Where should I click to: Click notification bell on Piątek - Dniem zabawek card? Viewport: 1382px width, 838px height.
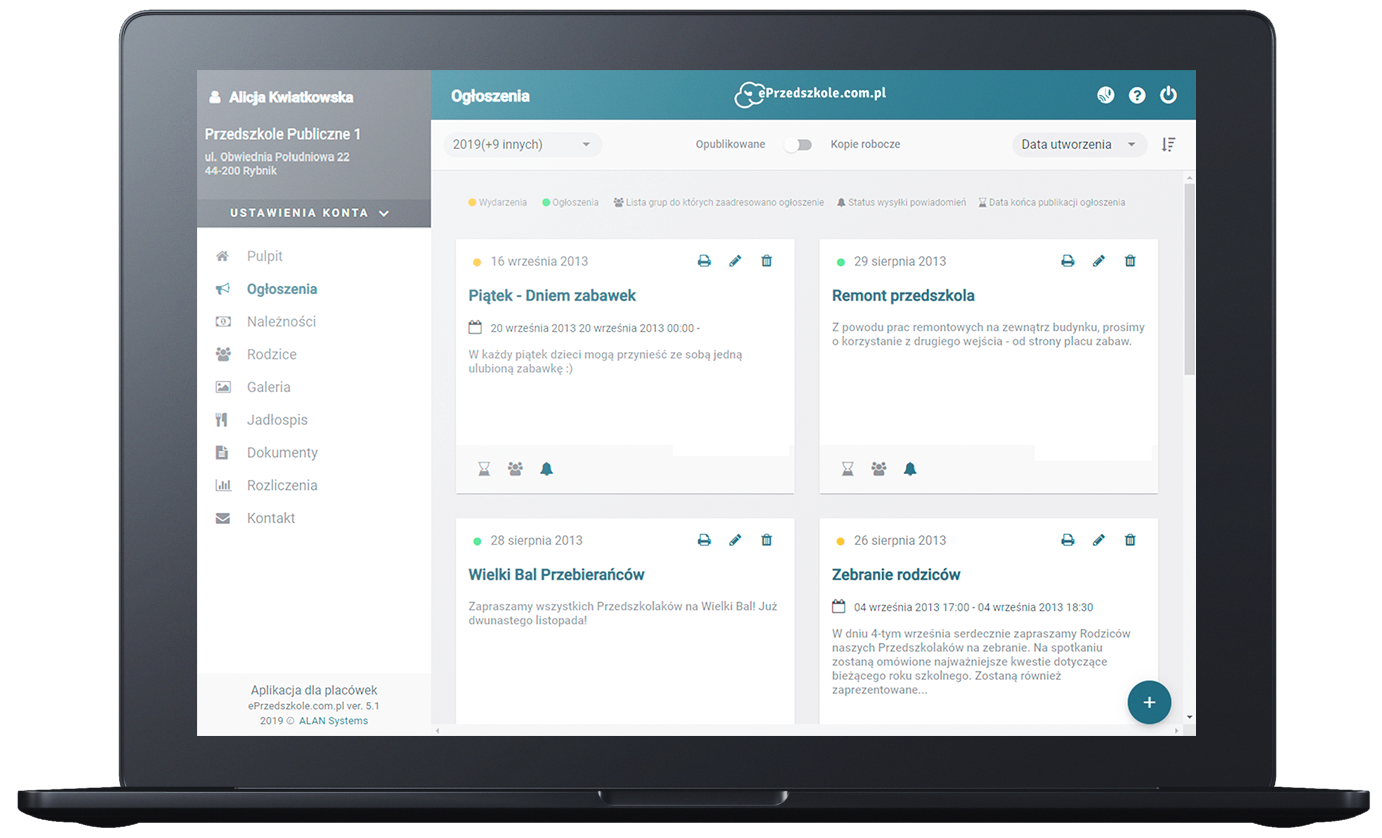tap(546, 468)
